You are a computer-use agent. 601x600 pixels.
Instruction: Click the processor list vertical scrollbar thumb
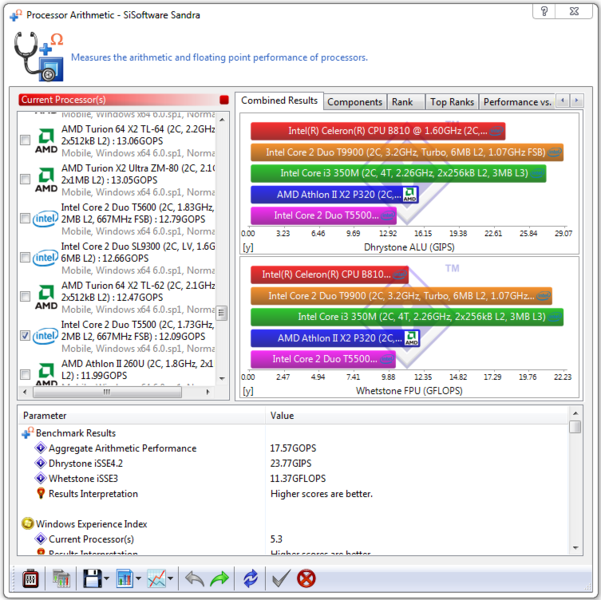pyautogui.click(x=221, y=313)
